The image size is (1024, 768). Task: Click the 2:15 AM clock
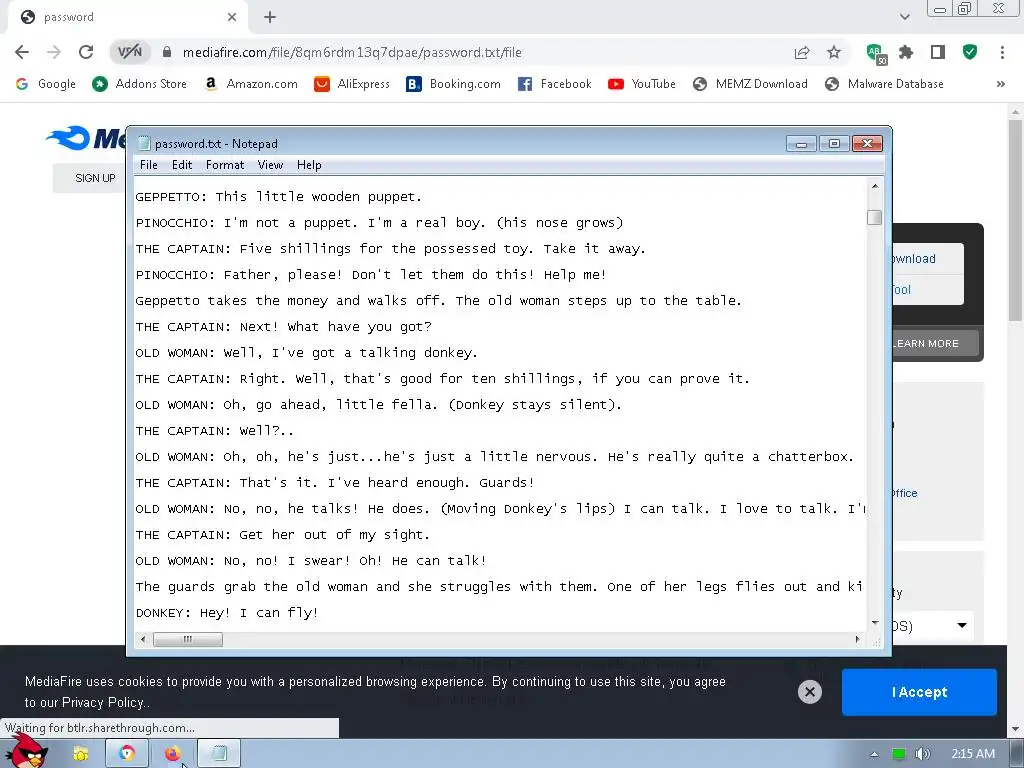973,754
